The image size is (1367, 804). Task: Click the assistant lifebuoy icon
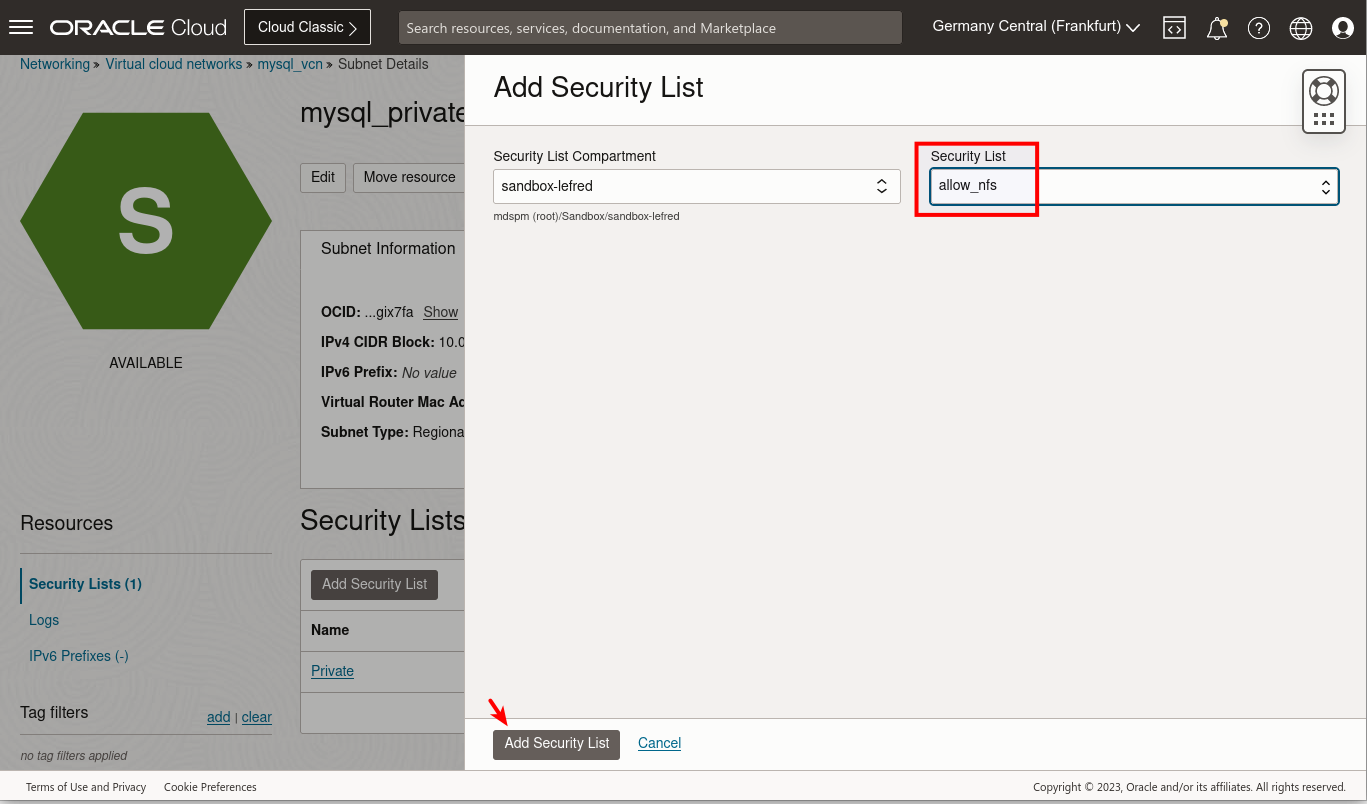point(1323,90)
